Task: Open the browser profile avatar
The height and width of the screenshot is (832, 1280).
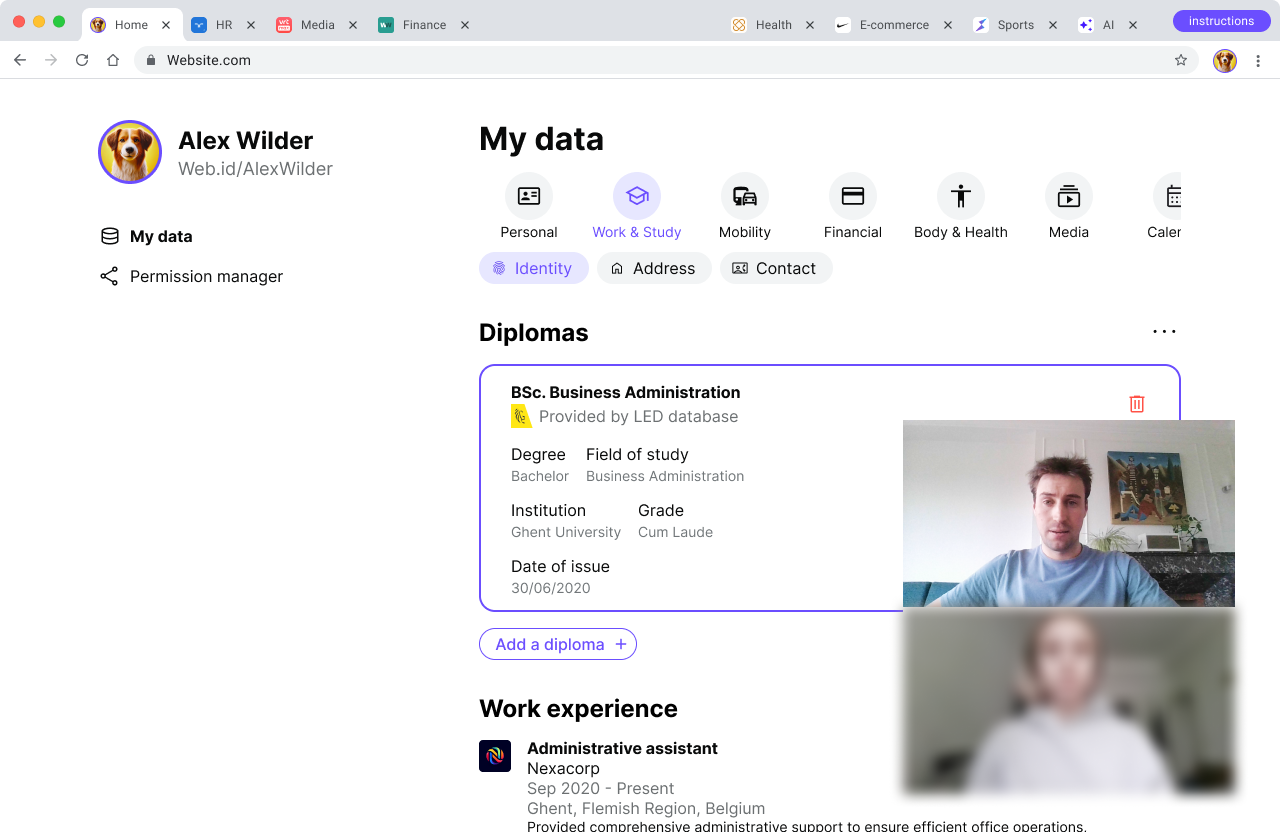Action: coord(1225,61)
